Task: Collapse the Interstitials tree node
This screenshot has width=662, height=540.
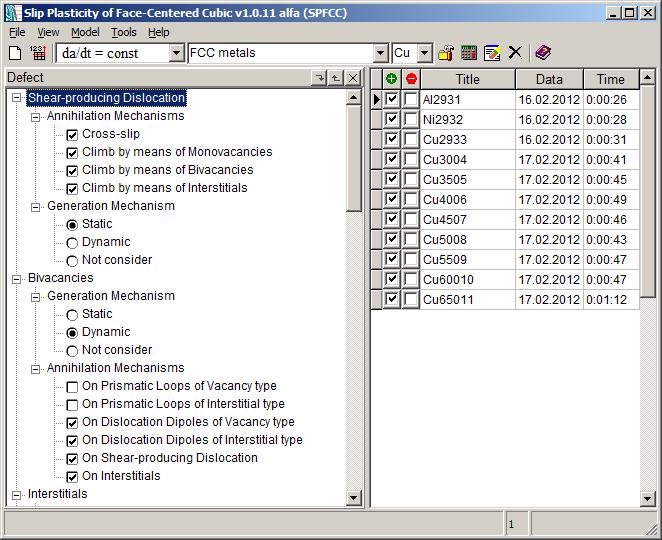Action: coord(16,495)
